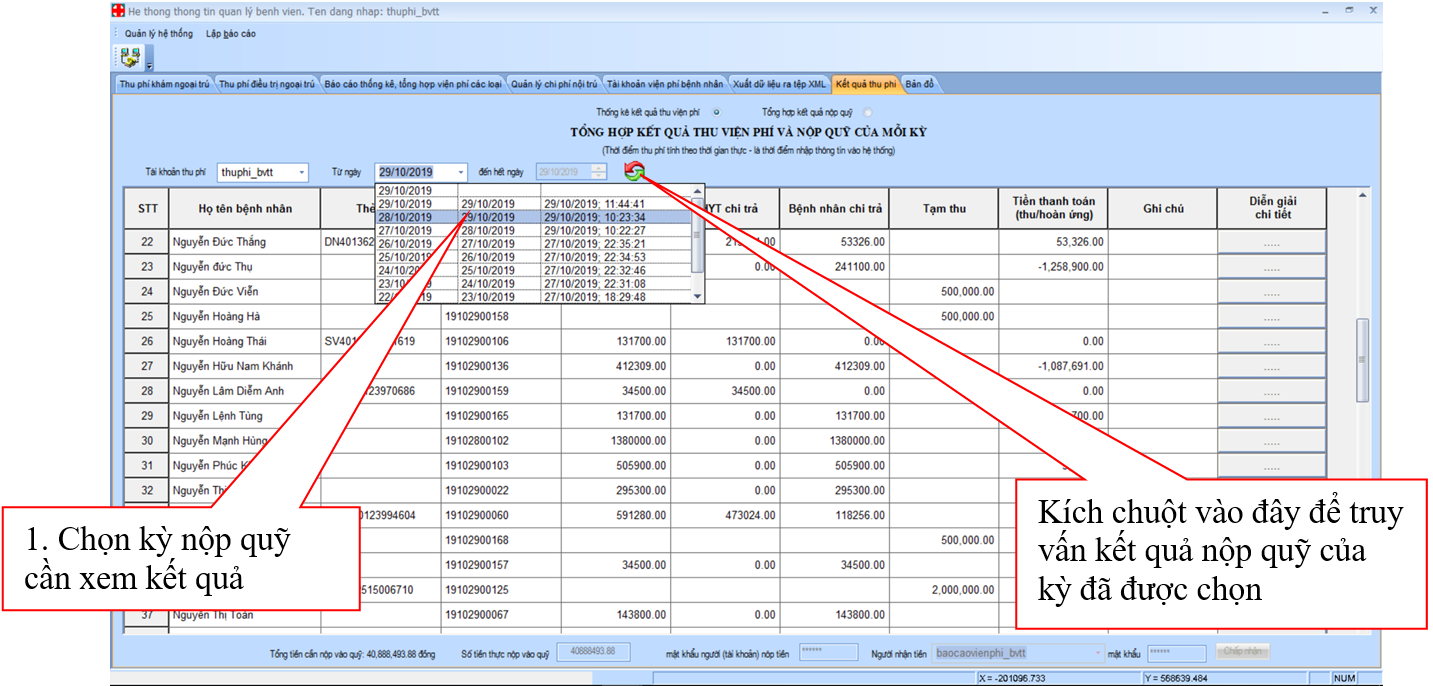The image size is (1433, 686).
Task: Click the red cross application icon in title bar
Action: (x=117, y=11)
